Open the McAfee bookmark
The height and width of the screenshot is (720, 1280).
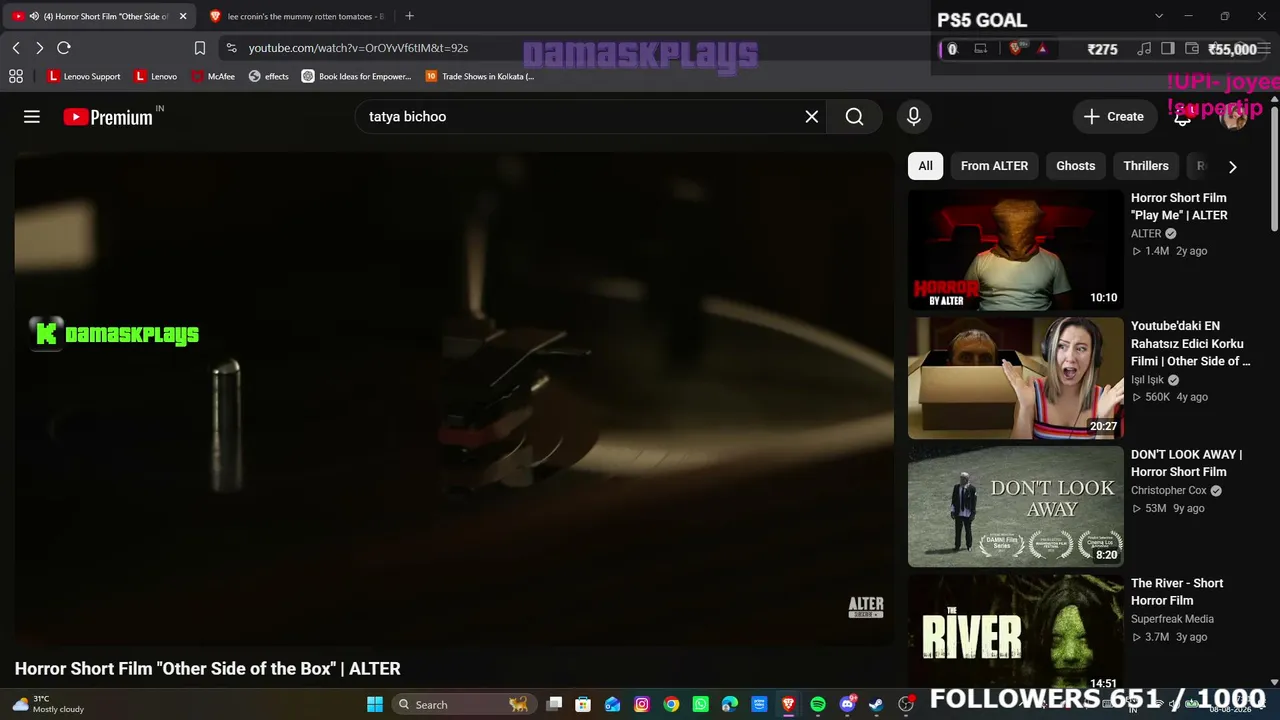[213, 76]
